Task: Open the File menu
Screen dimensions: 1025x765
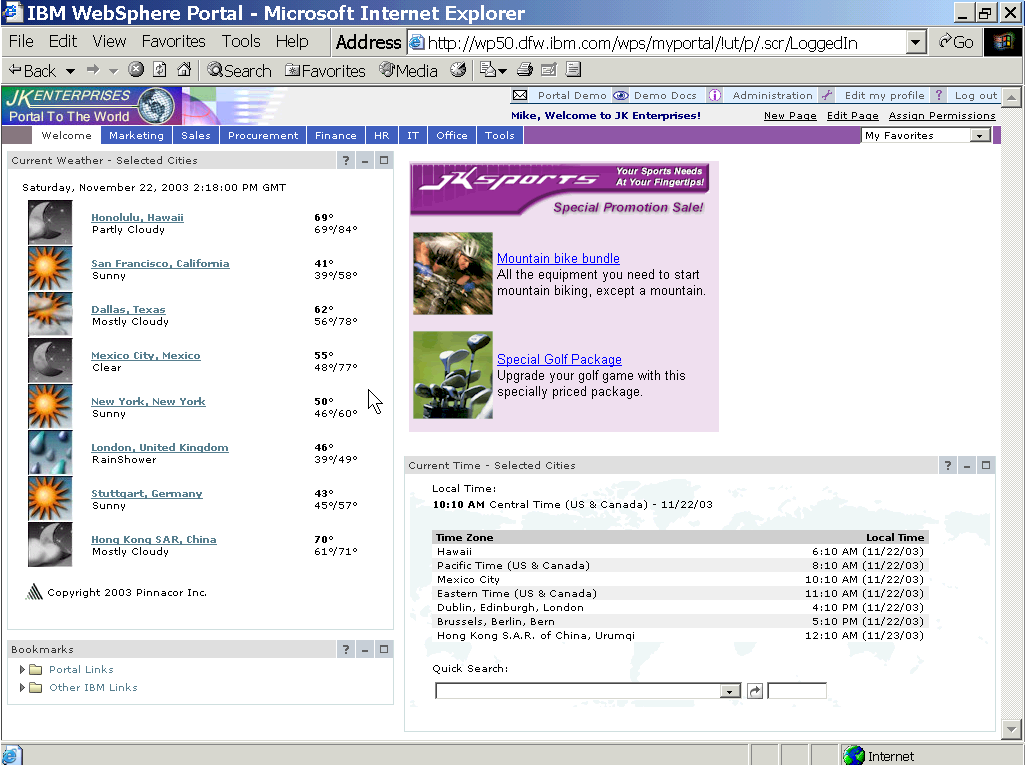Action: coord(21,41)
